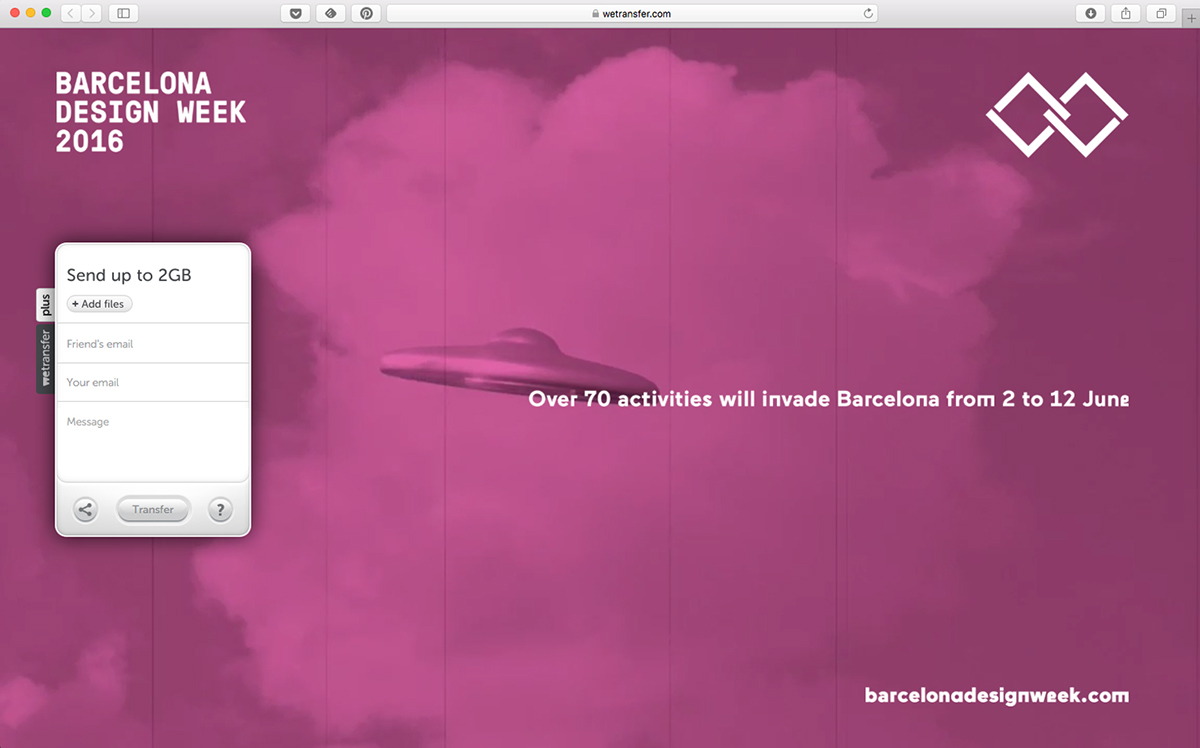Click the Transfer button
This screenshot has height=748, width=1200.
153,510
